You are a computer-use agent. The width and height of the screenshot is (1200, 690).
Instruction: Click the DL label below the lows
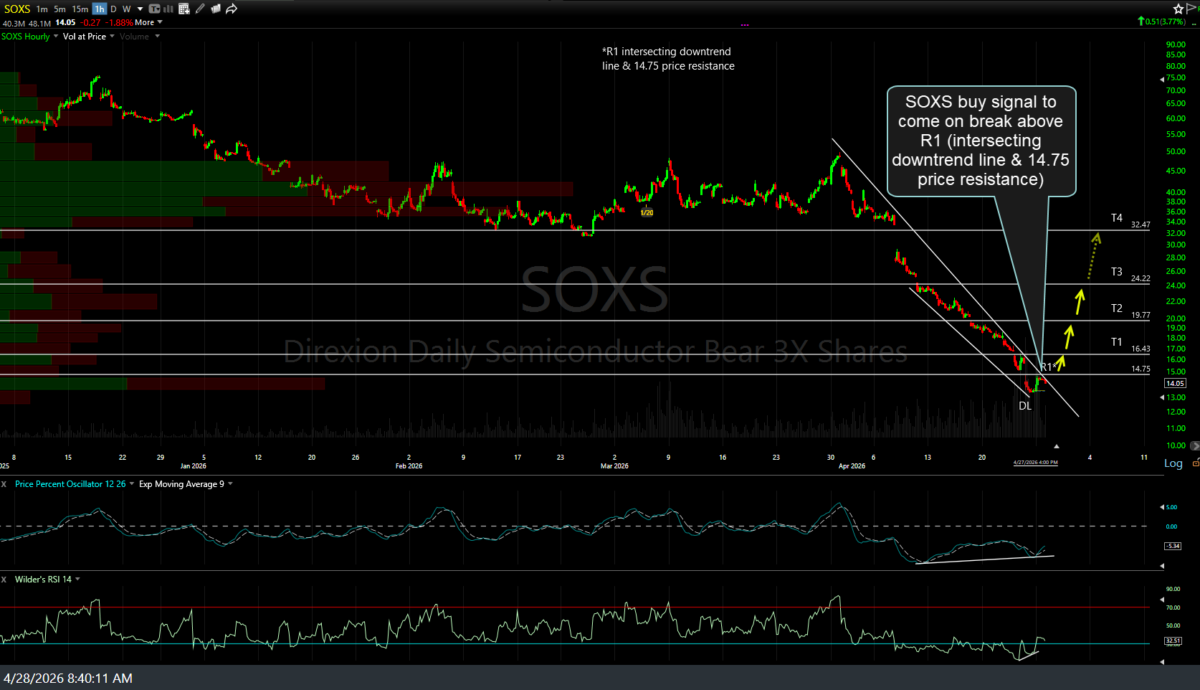[1025, 405]
